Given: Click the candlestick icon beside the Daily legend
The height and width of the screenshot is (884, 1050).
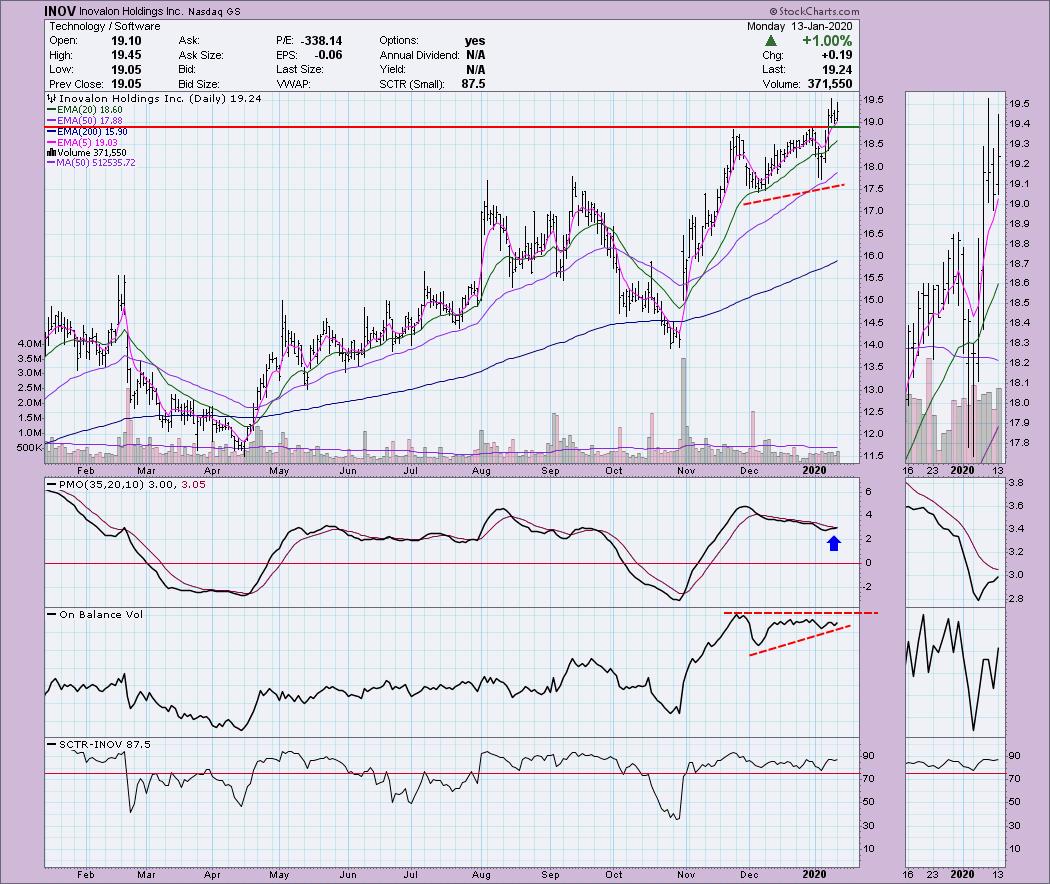Looking at the screenshot, I should [52, 98].
